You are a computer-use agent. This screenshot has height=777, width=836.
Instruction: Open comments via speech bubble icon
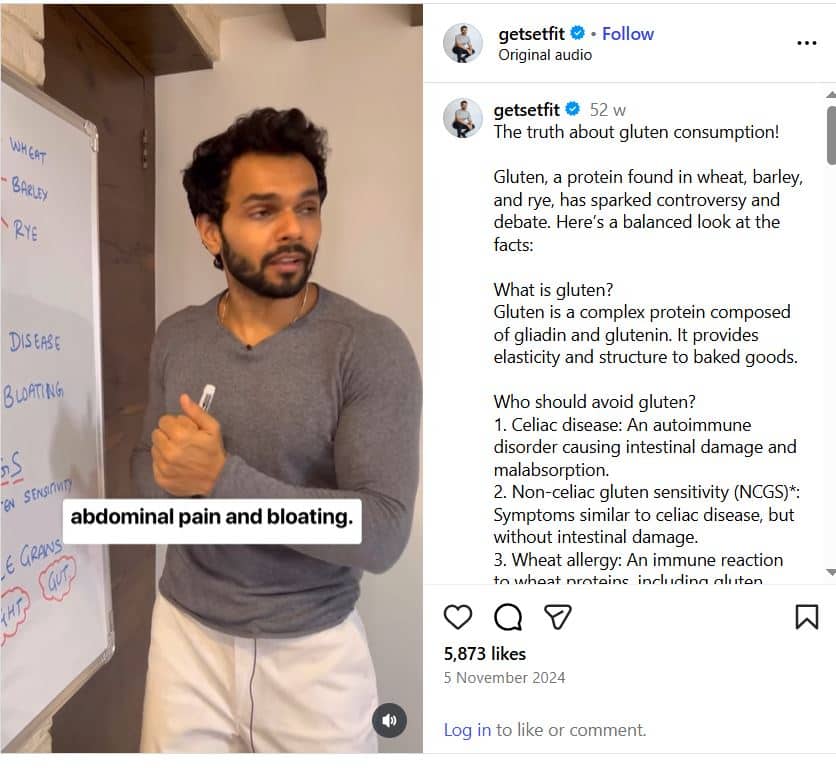point(508,617)
